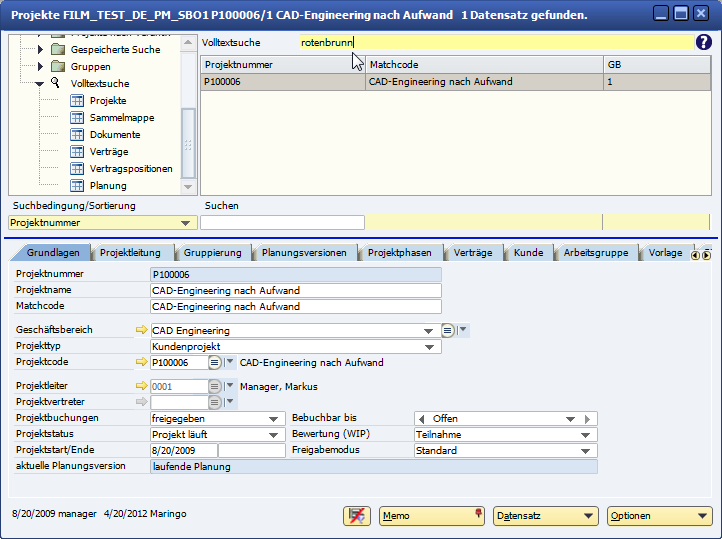The image size is (722, 539).
Task: Sort by Projektnummer column header
Action: [283, 64]
